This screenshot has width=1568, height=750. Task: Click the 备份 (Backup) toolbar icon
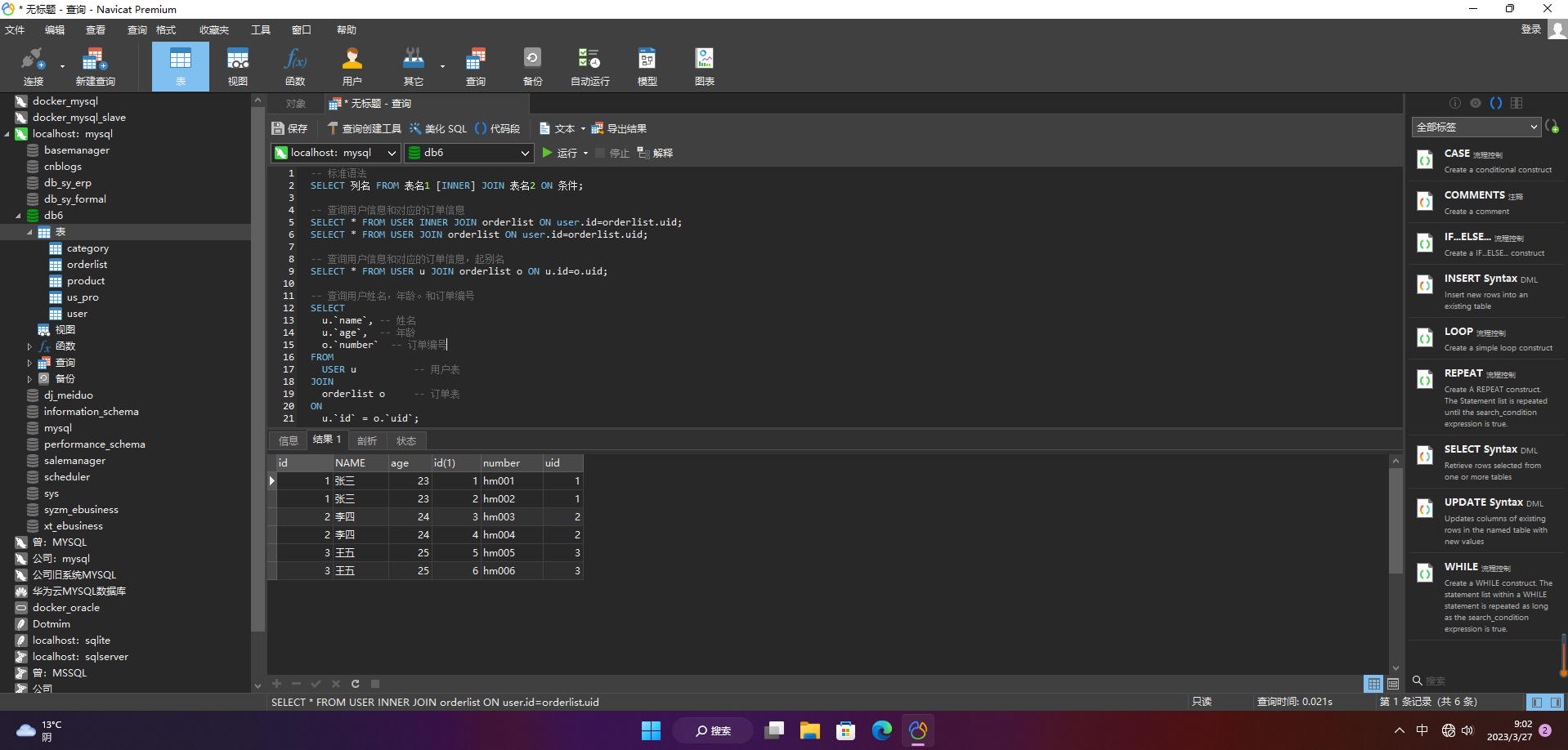pyautogui.click(x=532, y=66)
